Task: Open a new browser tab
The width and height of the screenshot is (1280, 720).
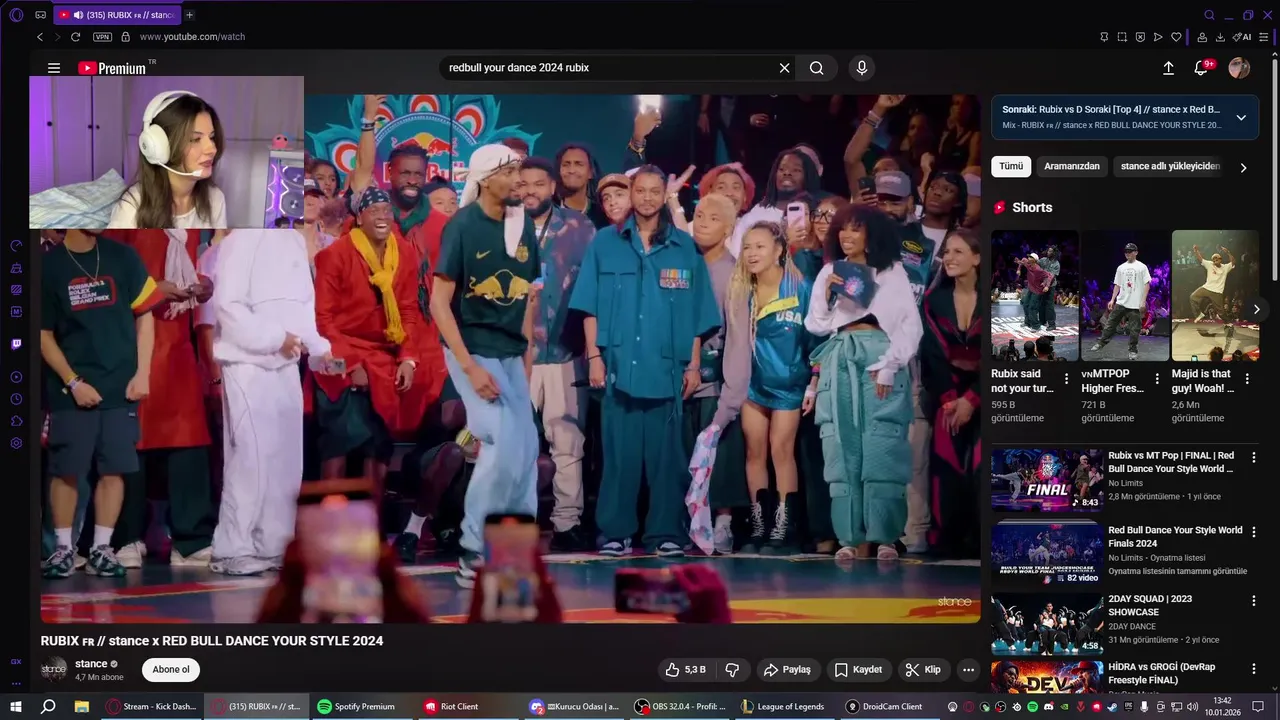Action: click(189, 15)
